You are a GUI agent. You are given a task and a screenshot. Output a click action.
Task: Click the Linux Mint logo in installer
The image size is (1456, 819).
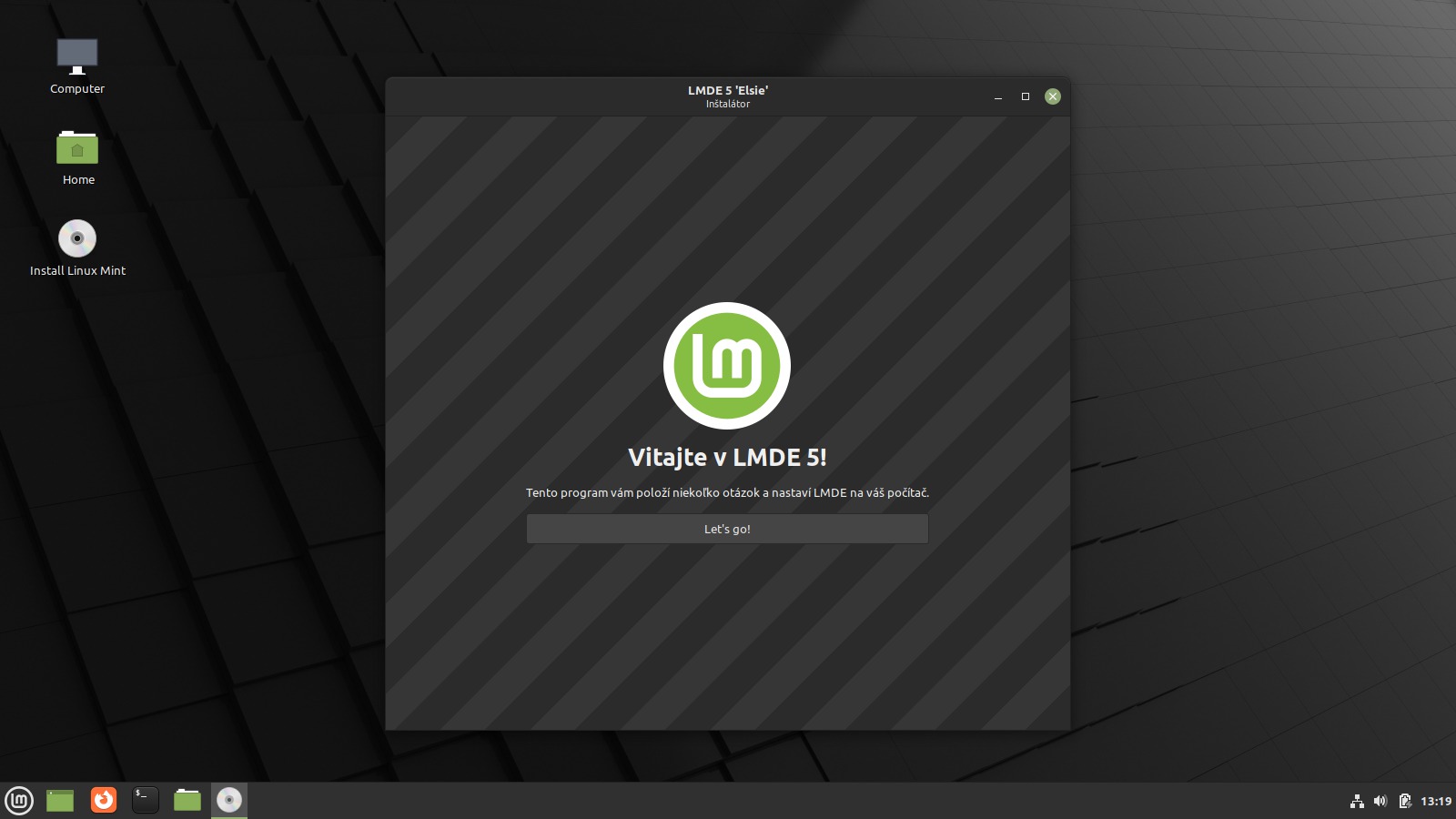coord(727,366)
